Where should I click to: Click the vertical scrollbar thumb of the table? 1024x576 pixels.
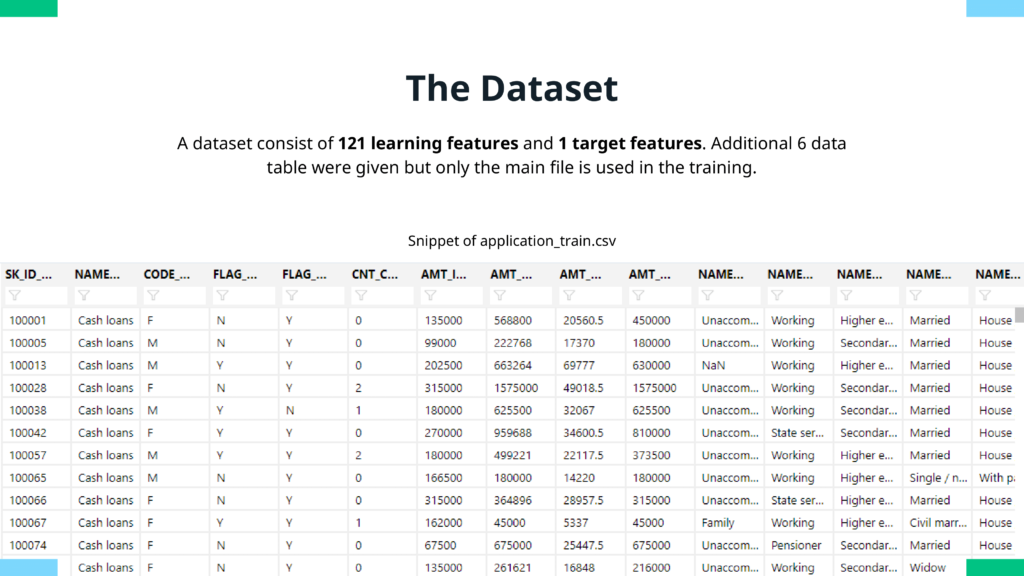pos(1019,315)
